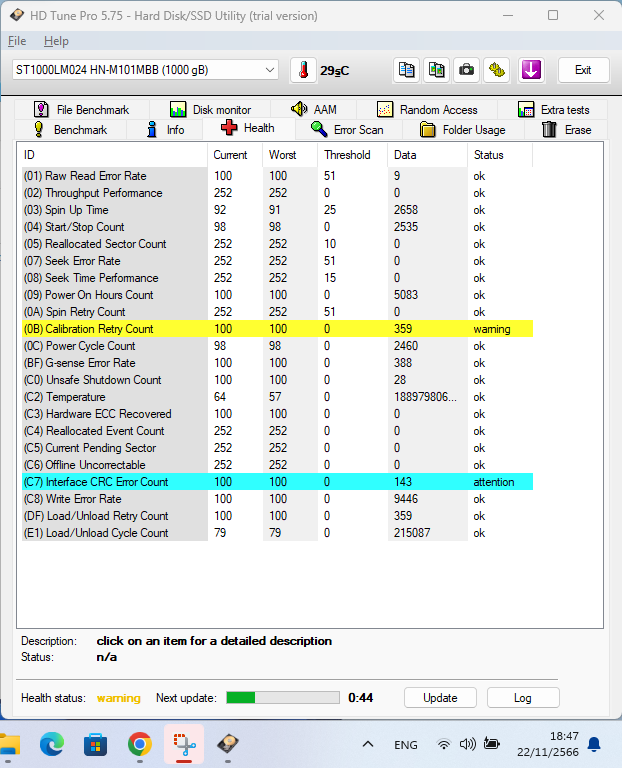This screenshot has height=768, width=622.
Task: Select the (C3) Hardware ECC Recovered row
Action: click(277, 414)
